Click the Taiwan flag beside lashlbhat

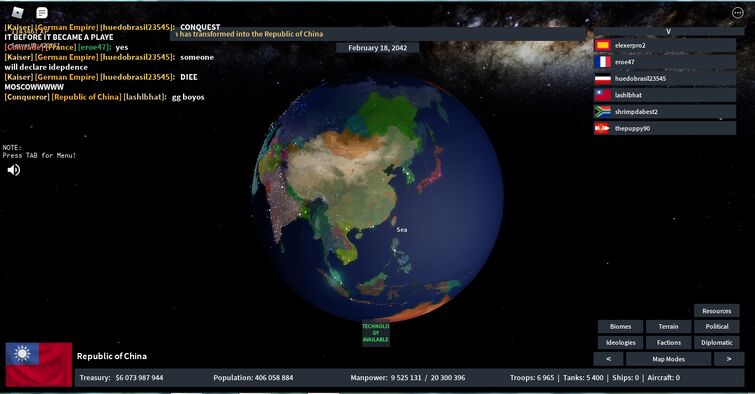(602, 95)
